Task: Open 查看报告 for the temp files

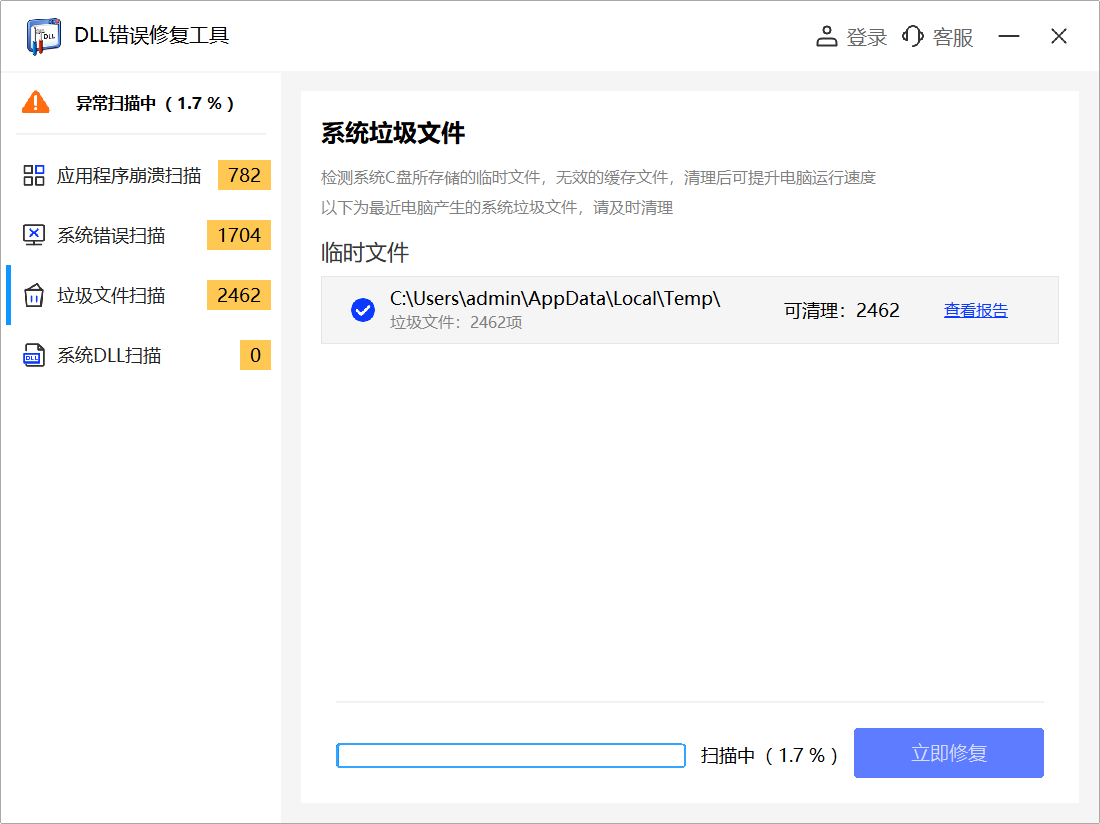Action: click(975, 310)
